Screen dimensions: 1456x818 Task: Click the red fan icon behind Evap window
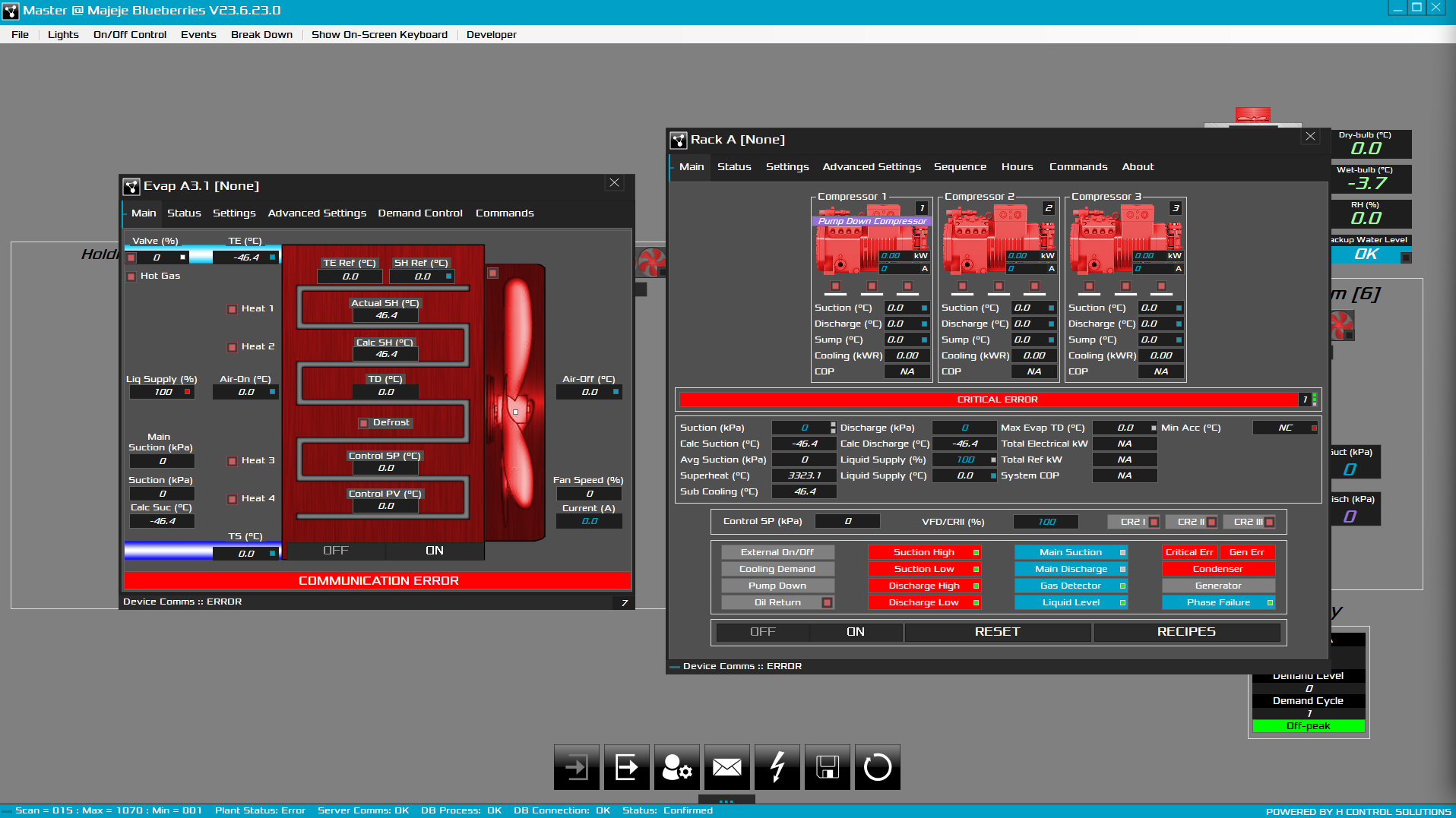click(x=652, y=262)
